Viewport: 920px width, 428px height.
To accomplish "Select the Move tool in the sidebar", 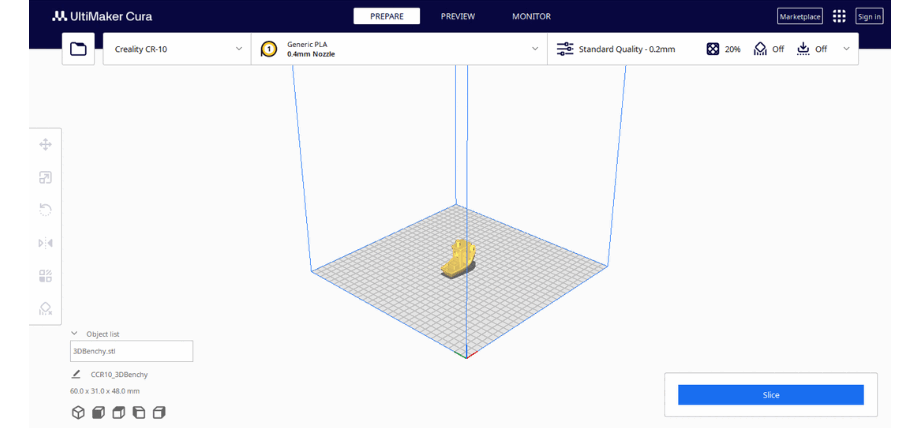I will pyautogui.click(x=45, y=144).
